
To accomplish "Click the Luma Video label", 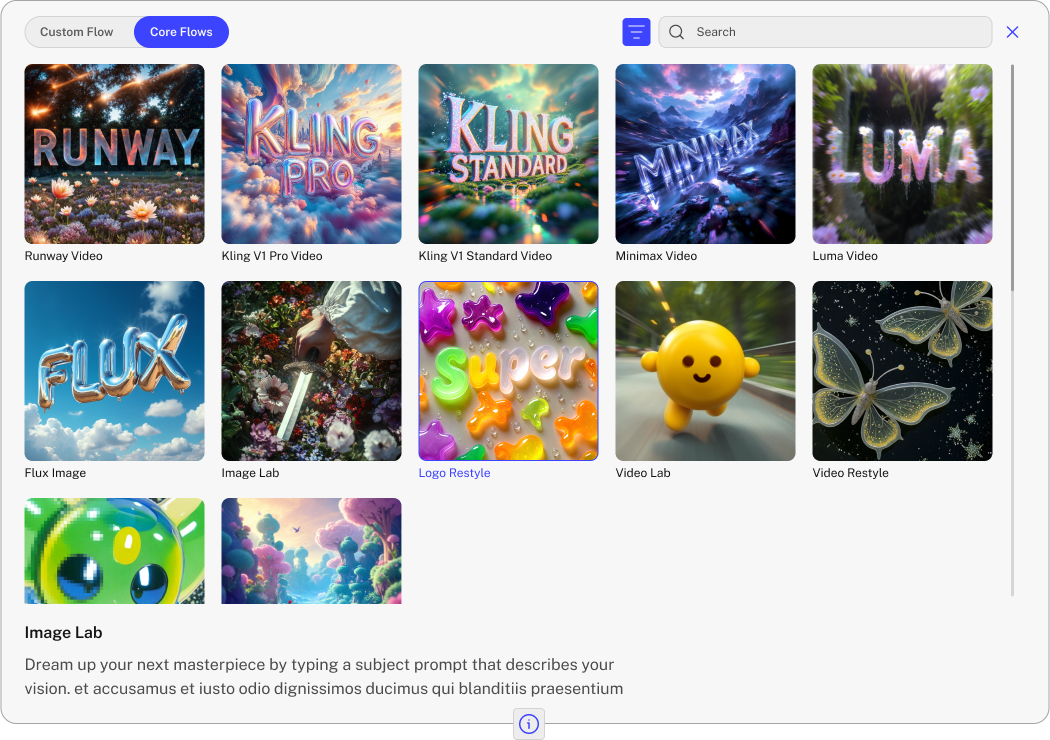I will tap(845, 256).
